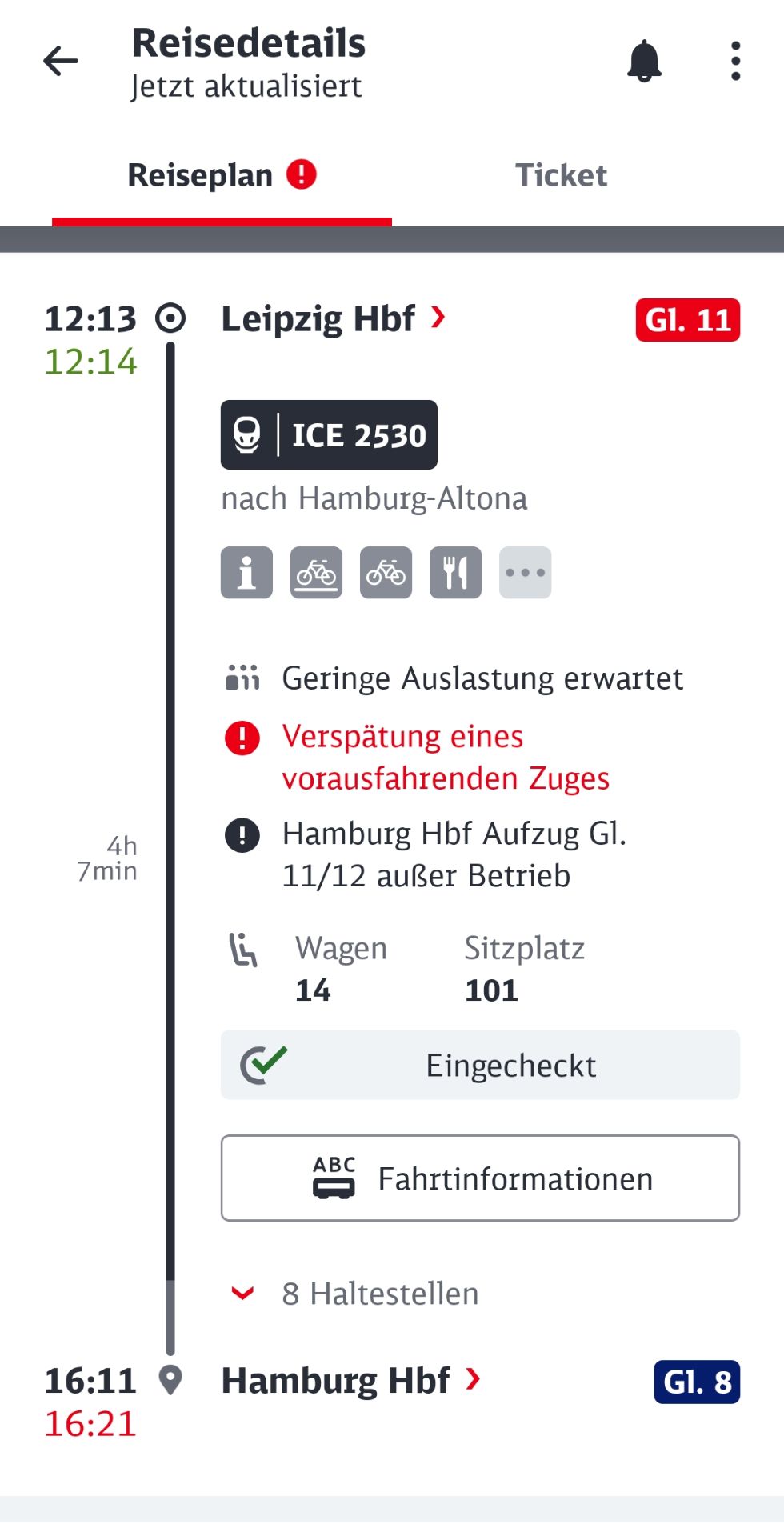Image resolution: width=784 pixels, height=1536 pixels.
Task: Tap the seat reservation icon beside Wagen
Action: click(x=243, y=950)
